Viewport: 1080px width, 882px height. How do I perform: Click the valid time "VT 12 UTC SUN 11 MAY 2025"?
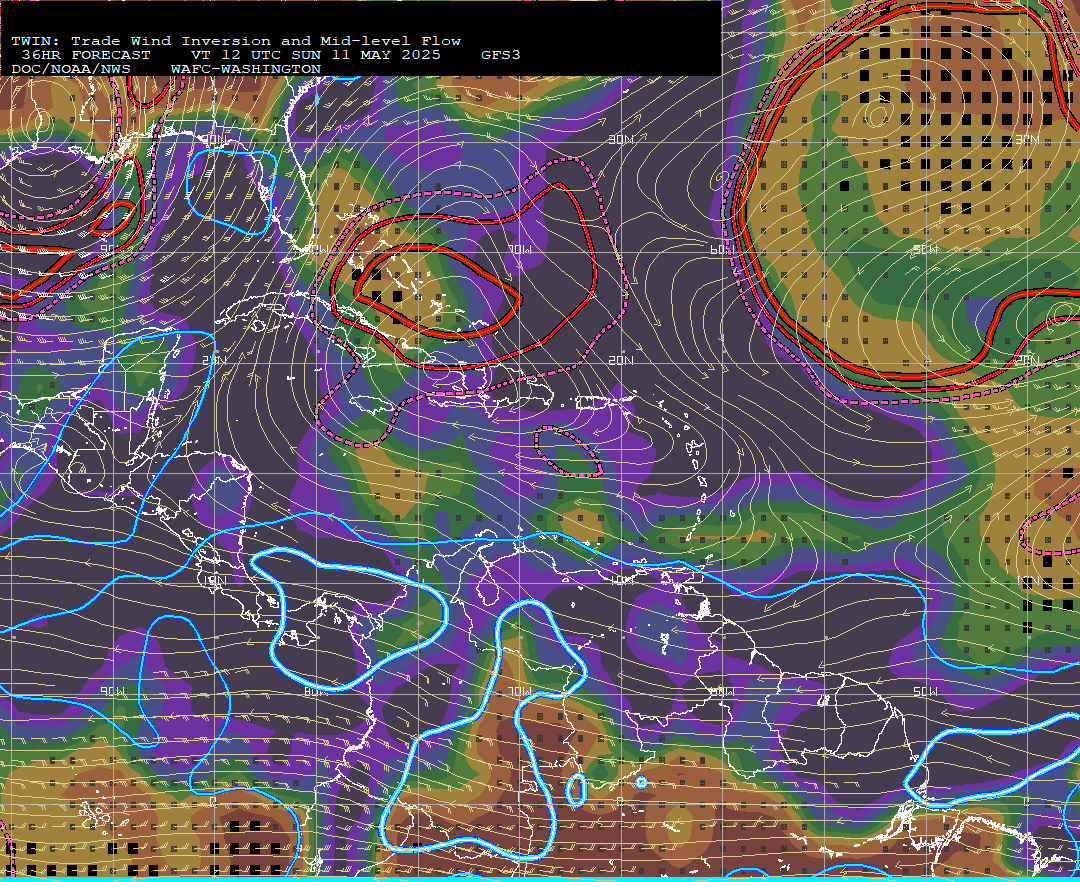click(316, 55)
